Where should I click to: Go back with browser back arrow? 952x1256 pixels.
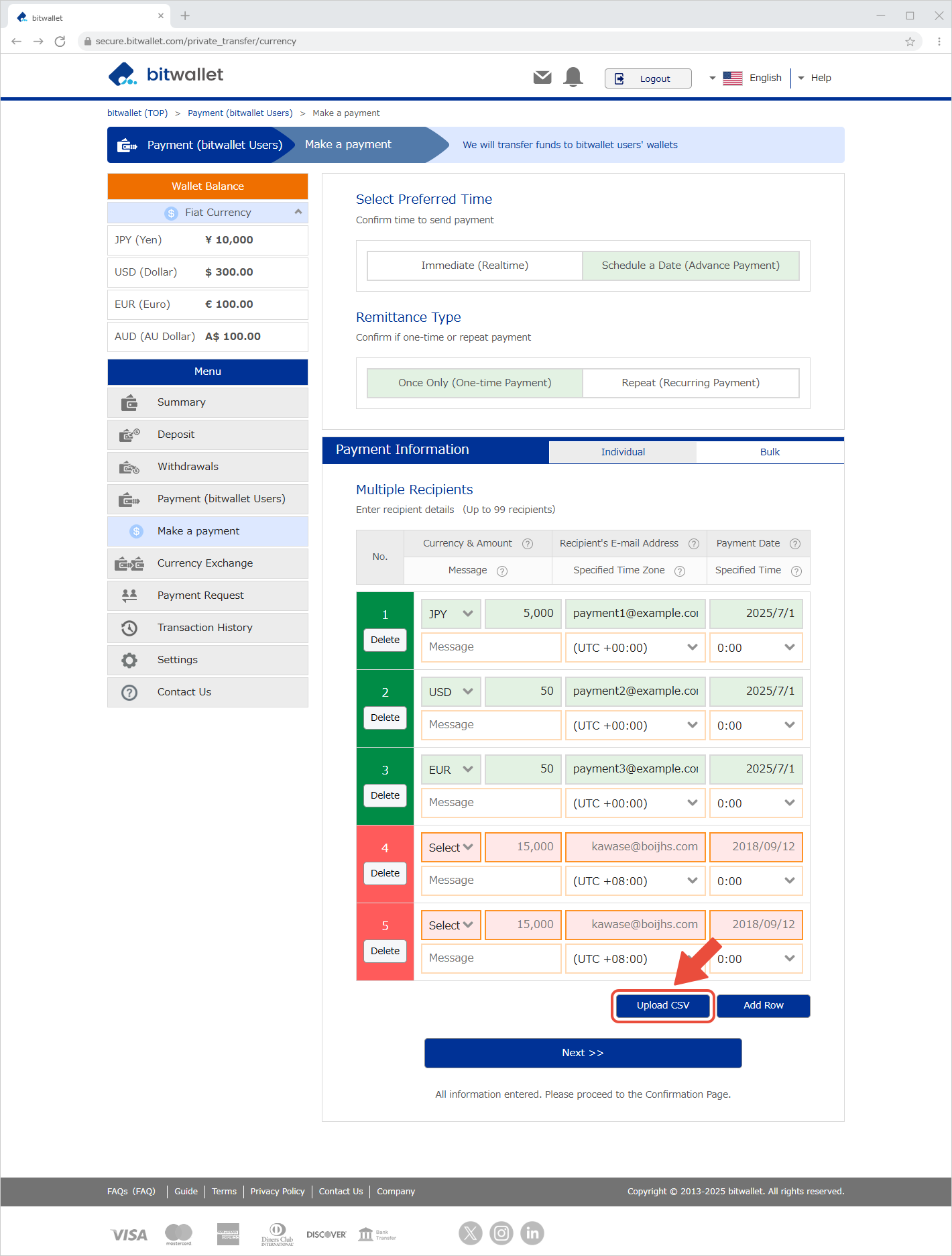click(17, 42)
